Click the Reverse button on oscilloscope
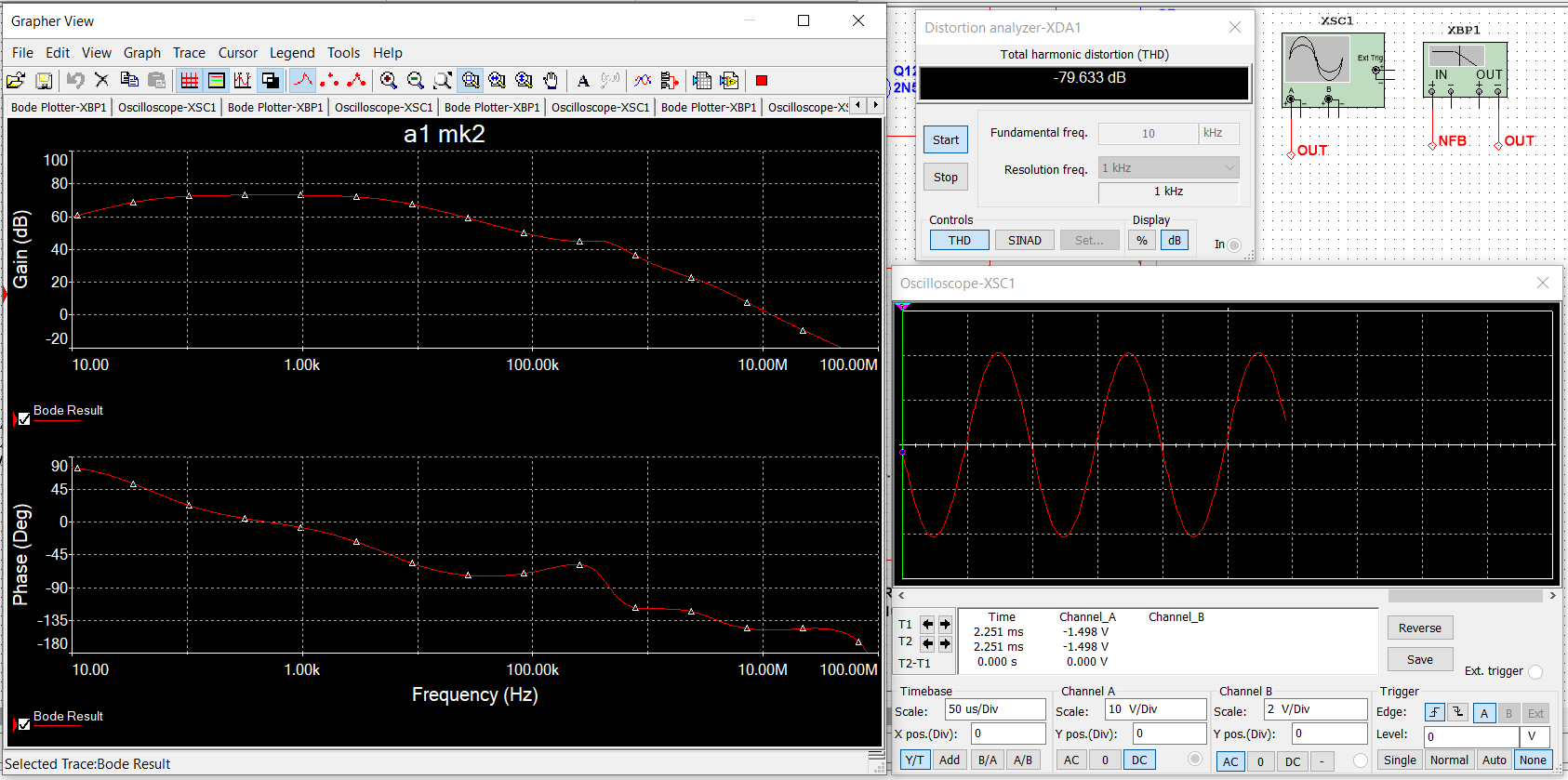 (x=1420, y=628)
